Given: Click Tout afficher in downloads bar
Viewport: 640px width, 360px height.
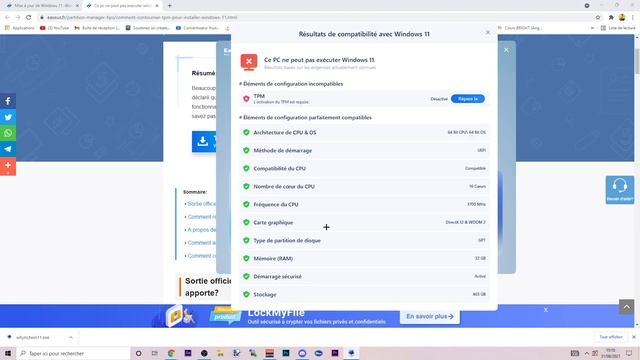Looking at the screenshot, I should point(611,337).
